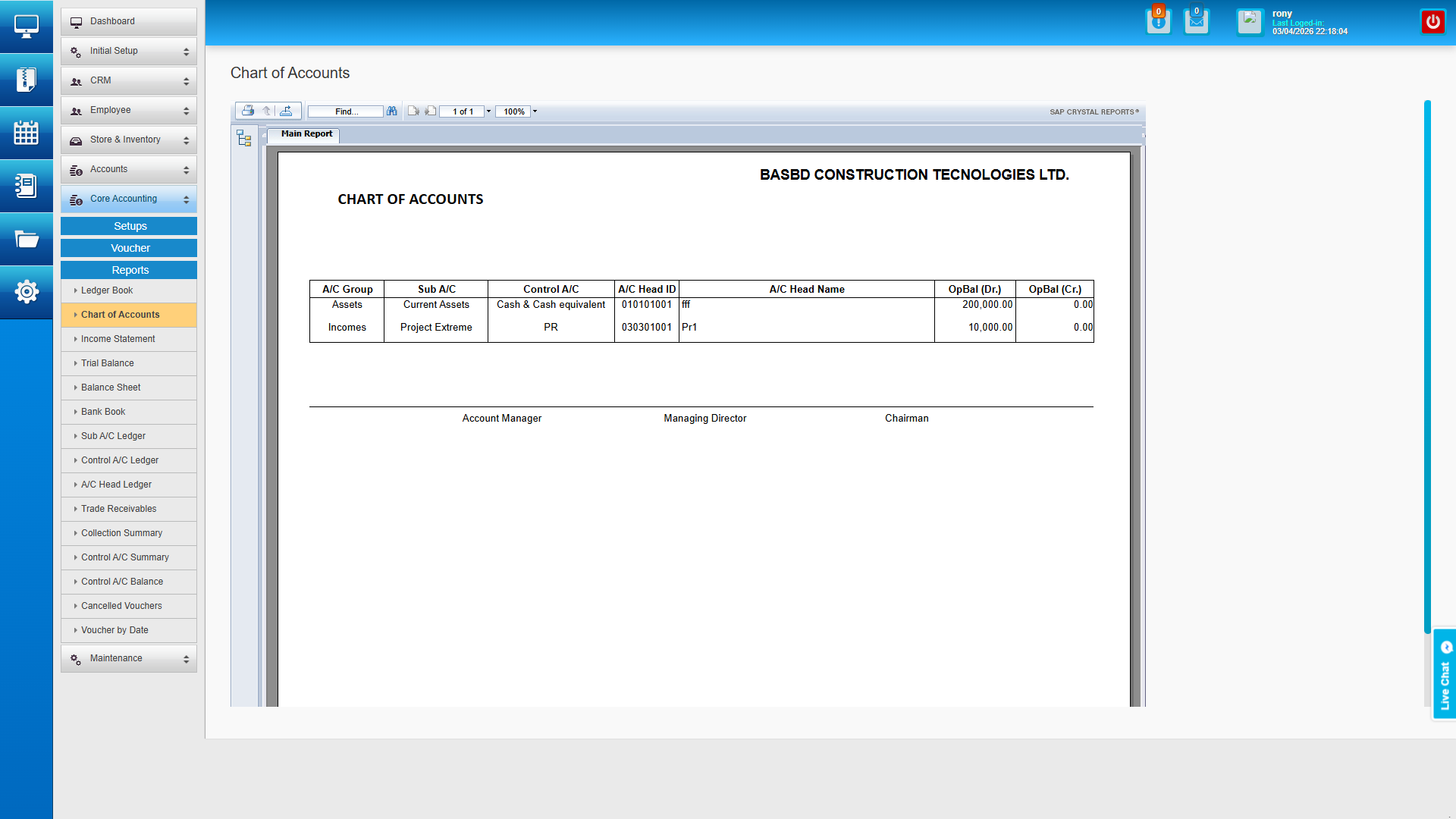Click the red power logout button
The height and width of the screenshot is (819, 1456).
point(1432,21)
